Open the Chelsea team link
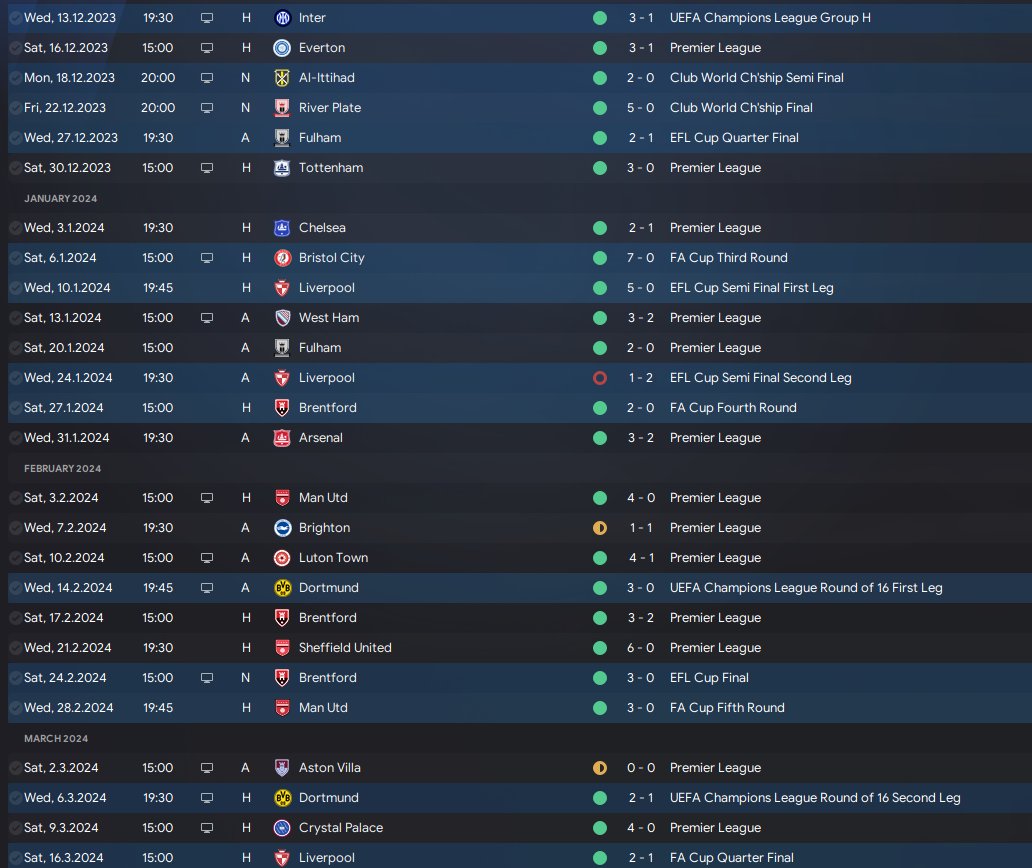The height and width of the screenshot is (868, 1032). click(322, 228)
